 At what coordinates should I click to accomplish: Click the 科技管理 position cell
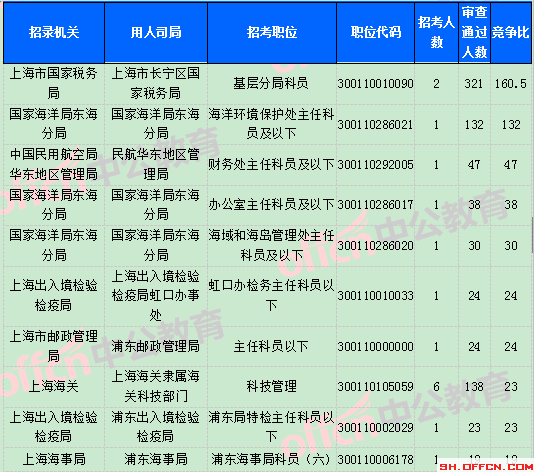(x=271, y=387)
